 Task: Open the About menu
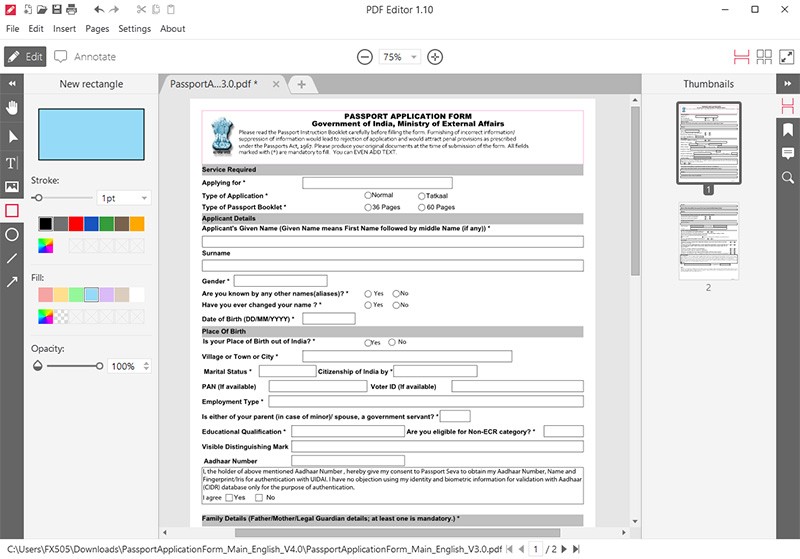(x=172, y=29)
